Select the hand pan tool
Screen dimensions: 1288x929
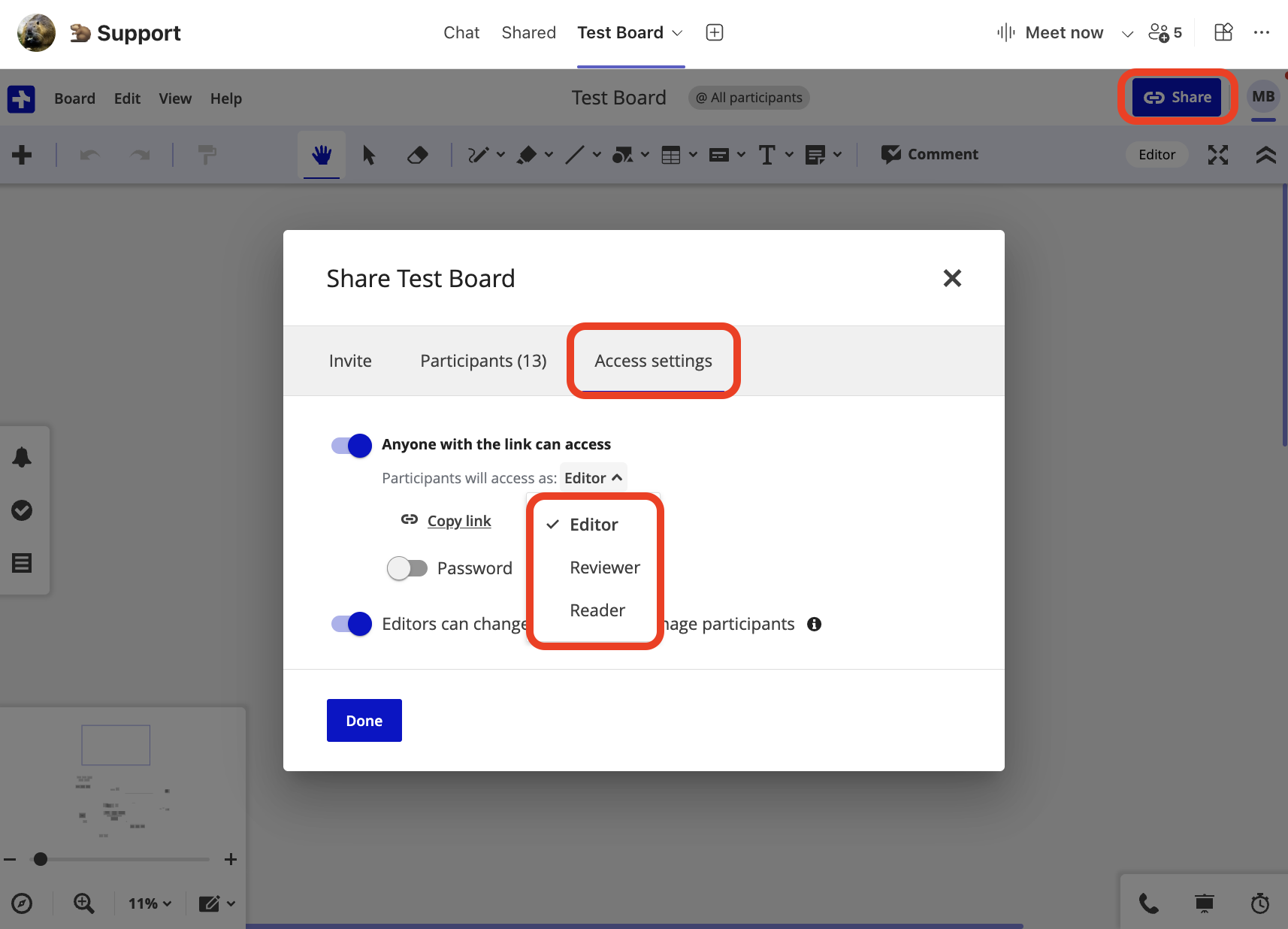point(322,155)
